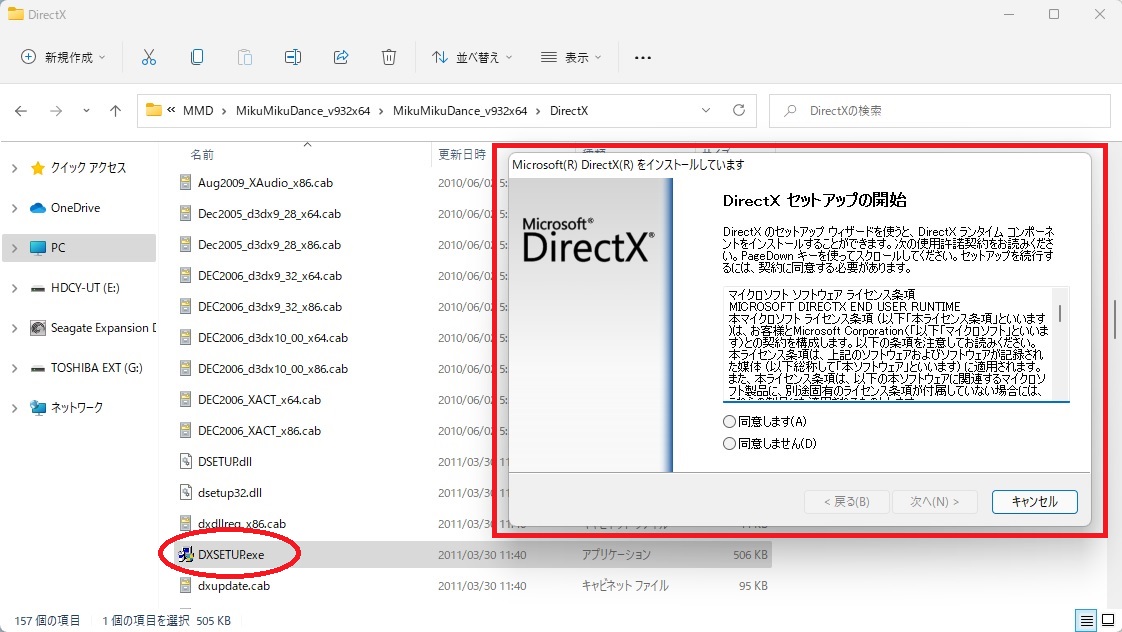The height and width of the screenshot is (632, 1122).
Task: Go up one folder level arrow
Action: coord(115,111)
